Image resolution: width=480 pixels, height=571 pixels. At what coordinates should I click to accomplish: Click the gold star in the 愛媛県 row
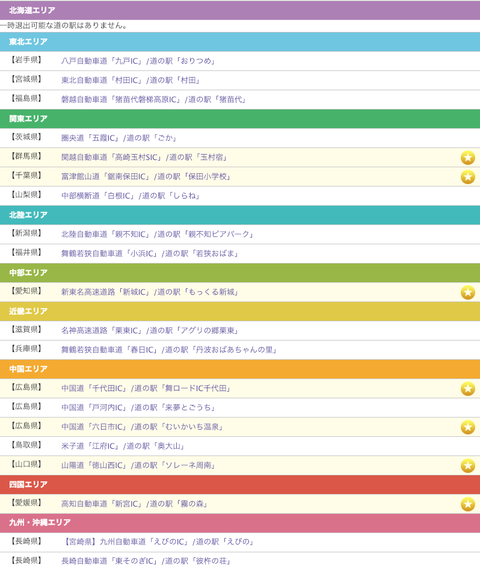tap(468, 504)
